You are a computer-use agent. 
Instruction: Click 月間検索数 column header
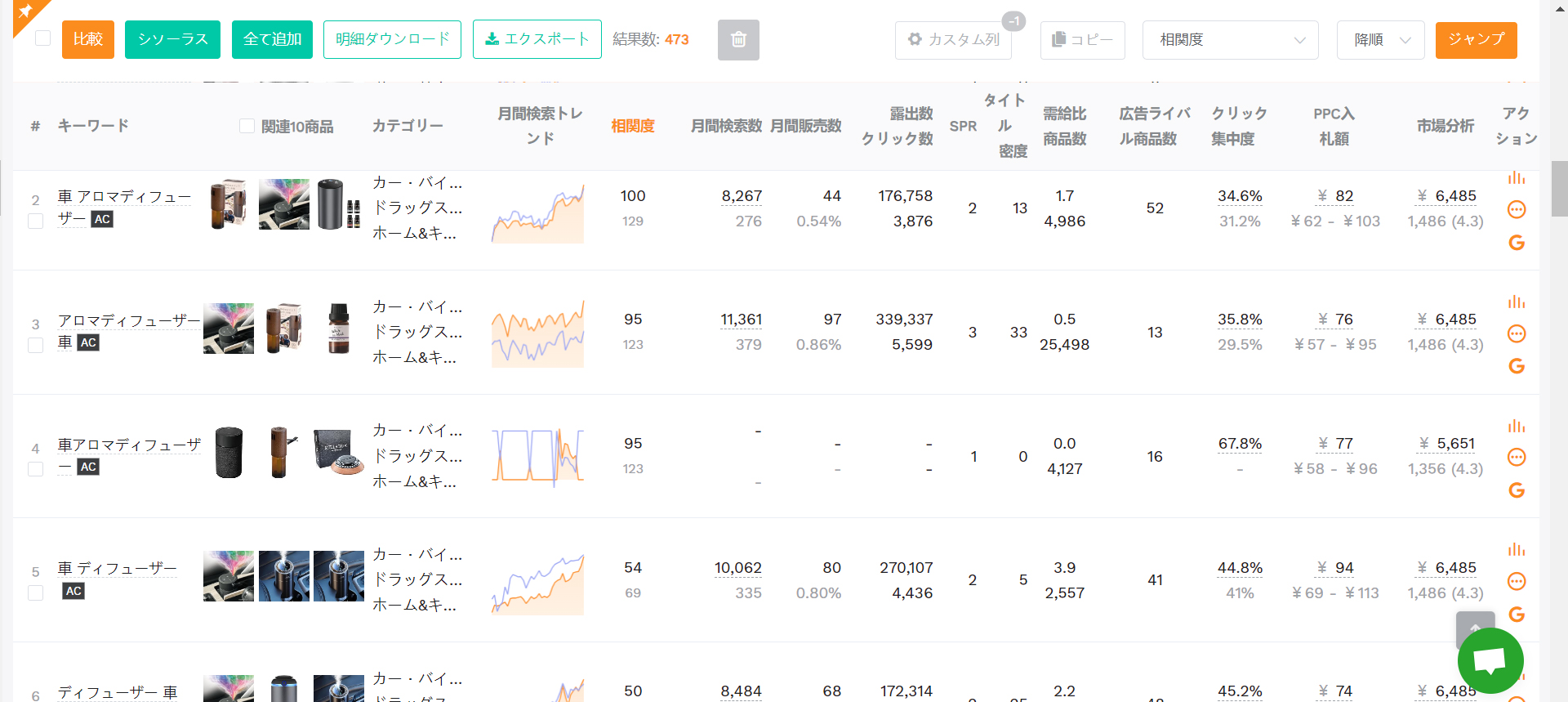(x=726, y=126)
